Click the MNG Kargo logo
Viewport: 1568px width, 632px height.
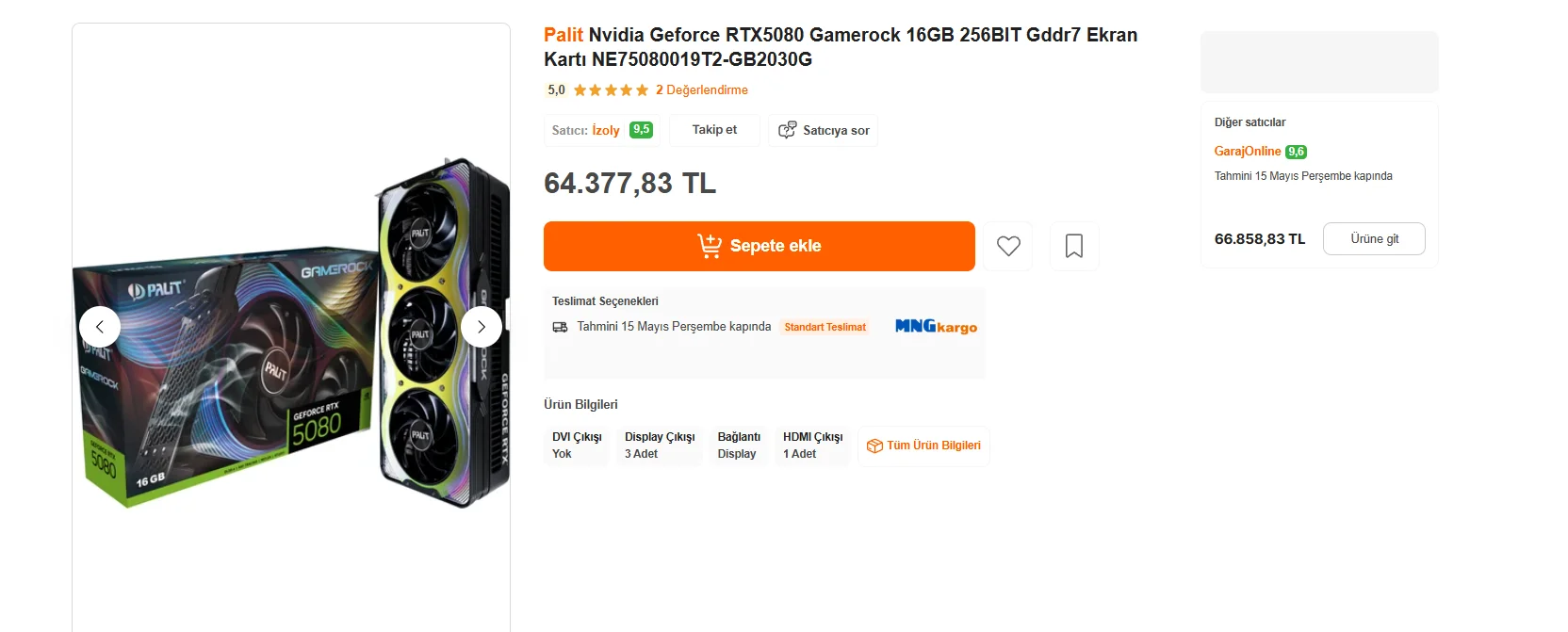935,327
